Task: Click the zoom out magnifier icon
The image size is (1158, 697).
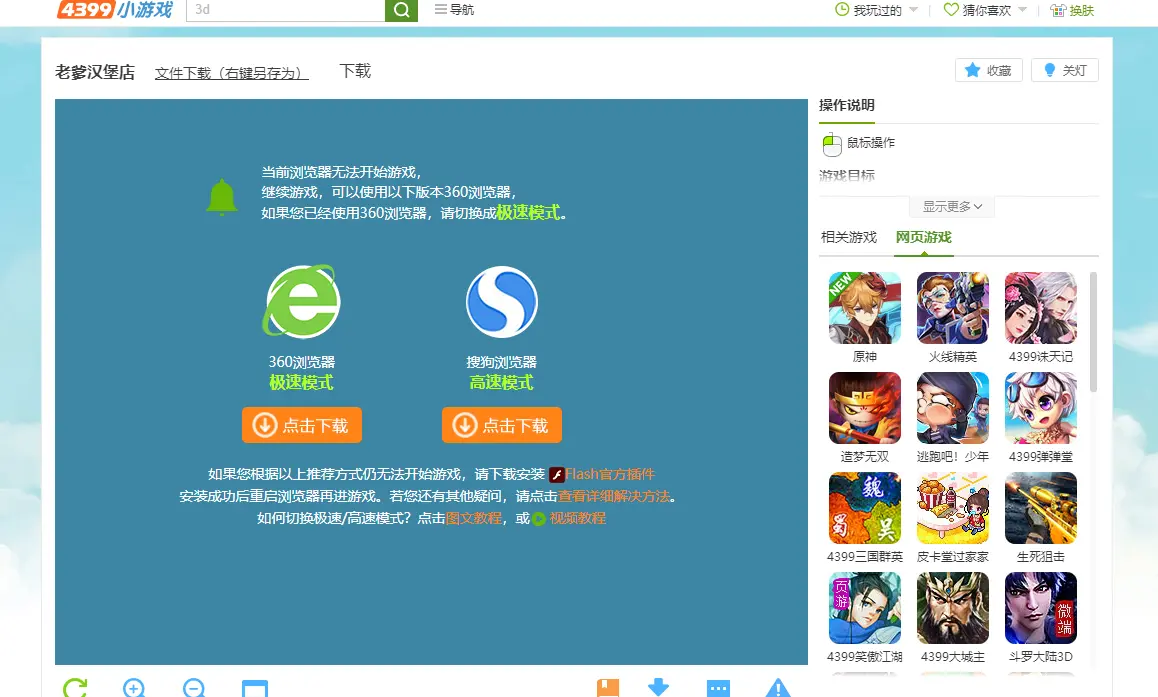Action: (194, 687)
